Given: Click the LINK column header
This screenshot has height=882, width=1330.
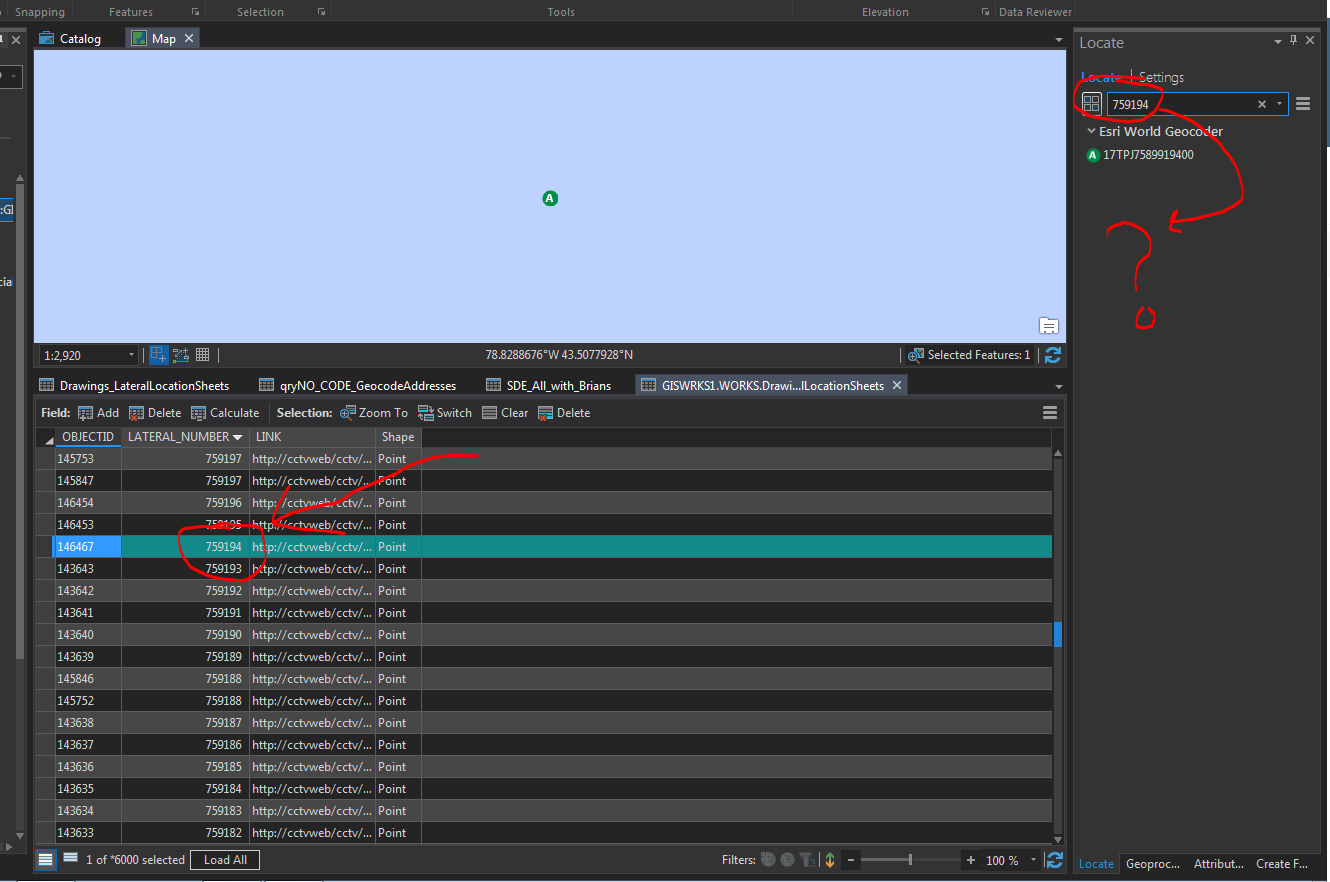Looking at the screenshot, I should [x=312, y=437].
